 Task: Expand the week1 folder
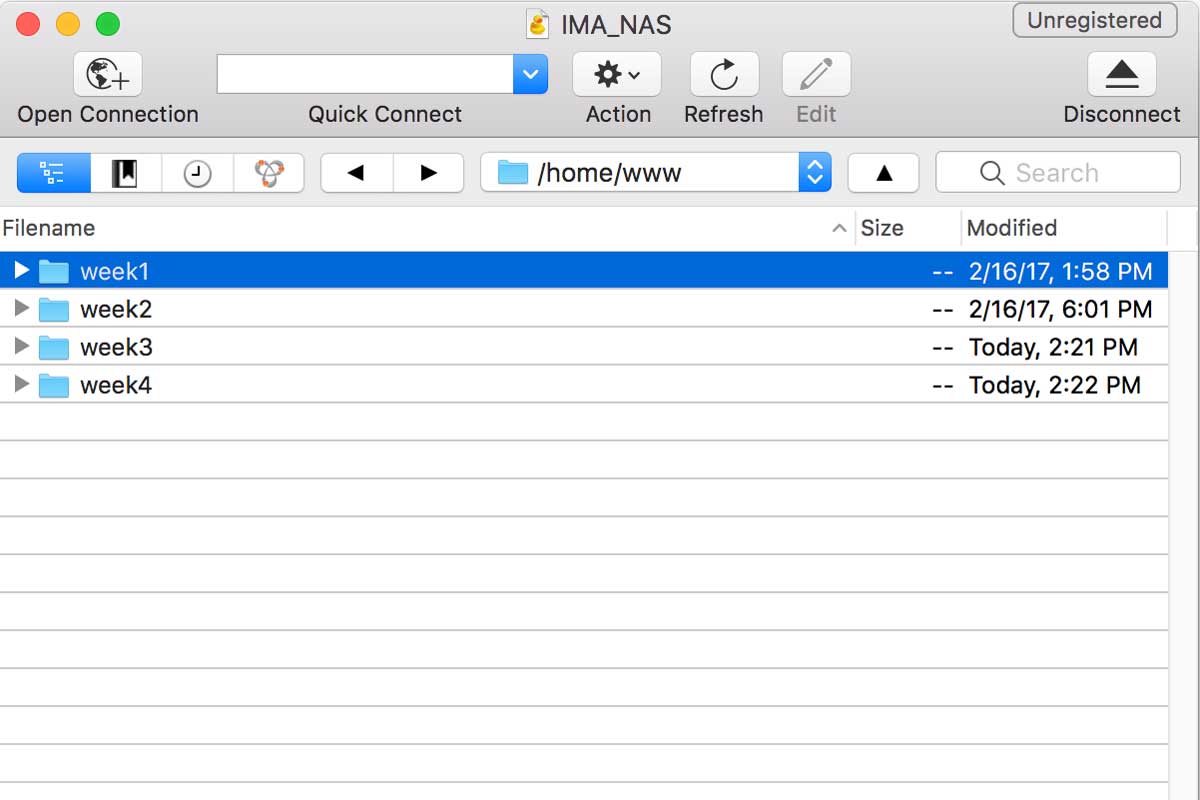21,270
